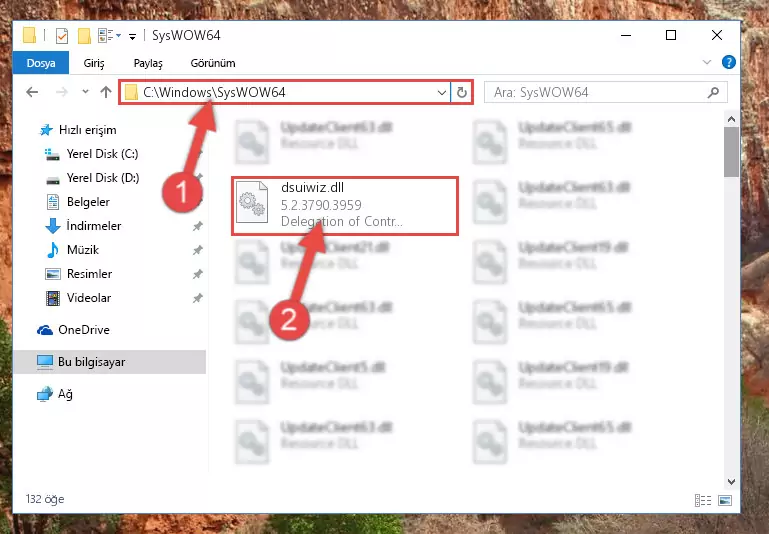Switch to the Giriş ribbon tab

pyautogui.click(x=94, y=63)
